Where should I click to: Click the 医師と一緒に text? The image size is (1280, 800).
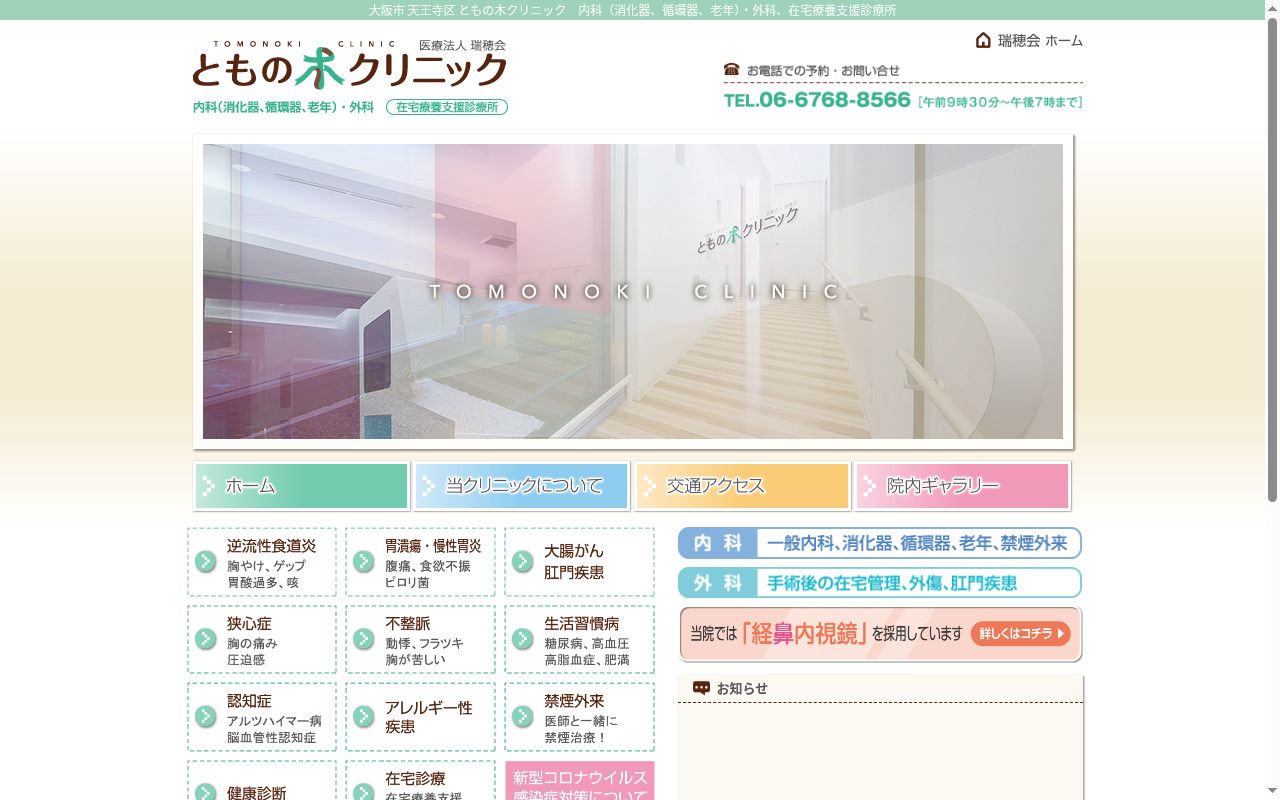[581, 721]
